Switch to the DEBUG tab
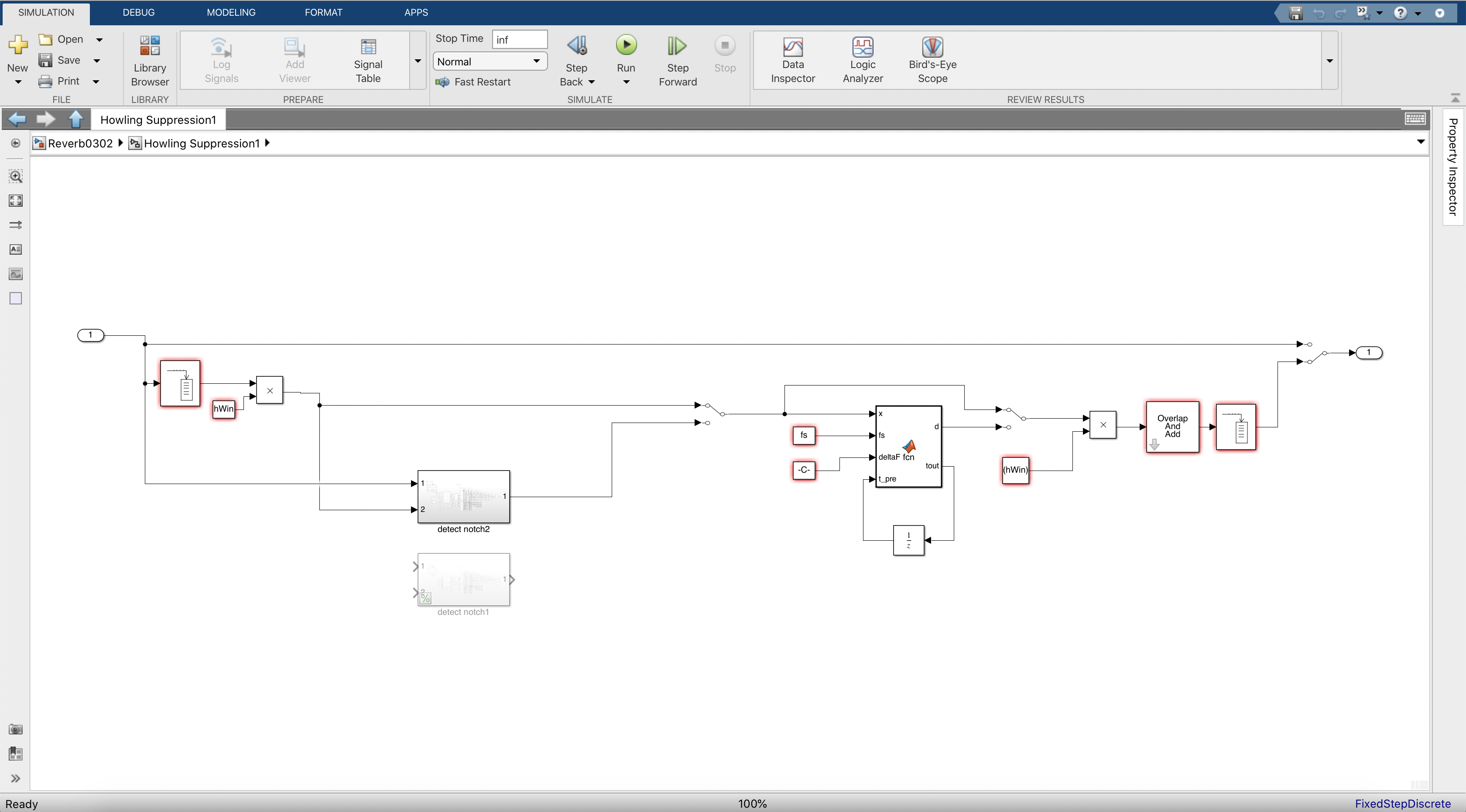The image size is (1466, 812). click(x=138, y=13)
